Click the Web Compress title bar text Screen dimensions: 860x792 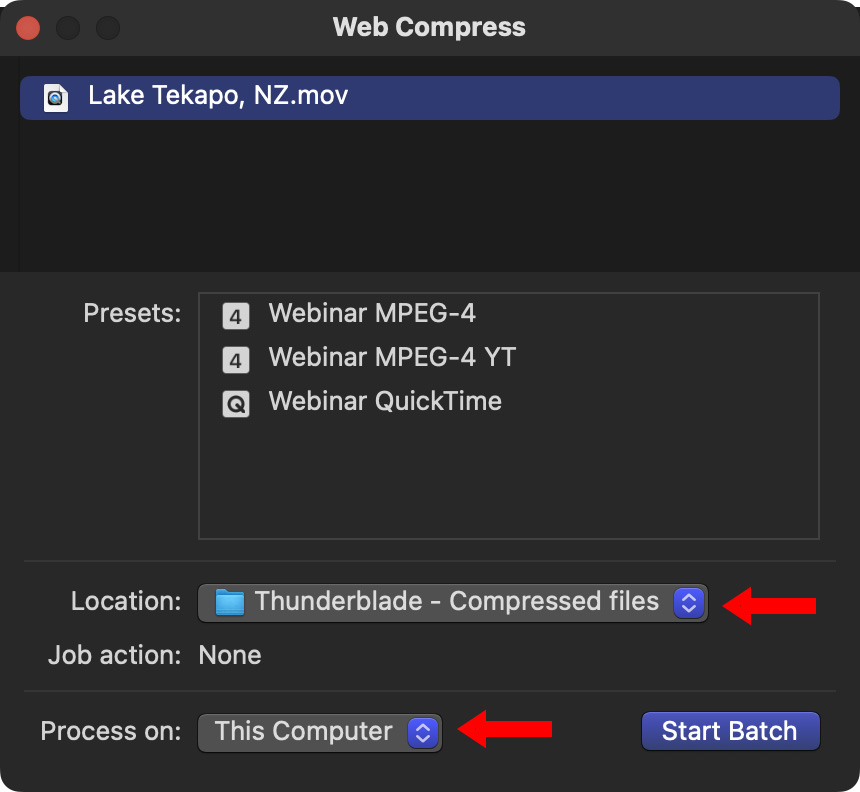click(429, 27)
